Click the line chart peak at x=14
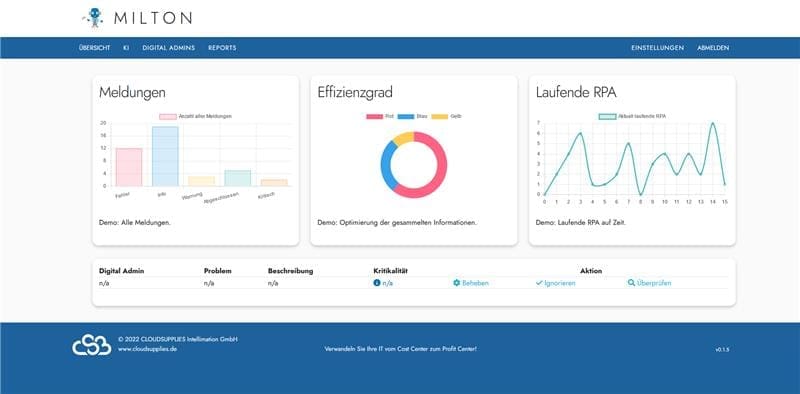Screen dimensions: 800x394 [x=713, y=123]
